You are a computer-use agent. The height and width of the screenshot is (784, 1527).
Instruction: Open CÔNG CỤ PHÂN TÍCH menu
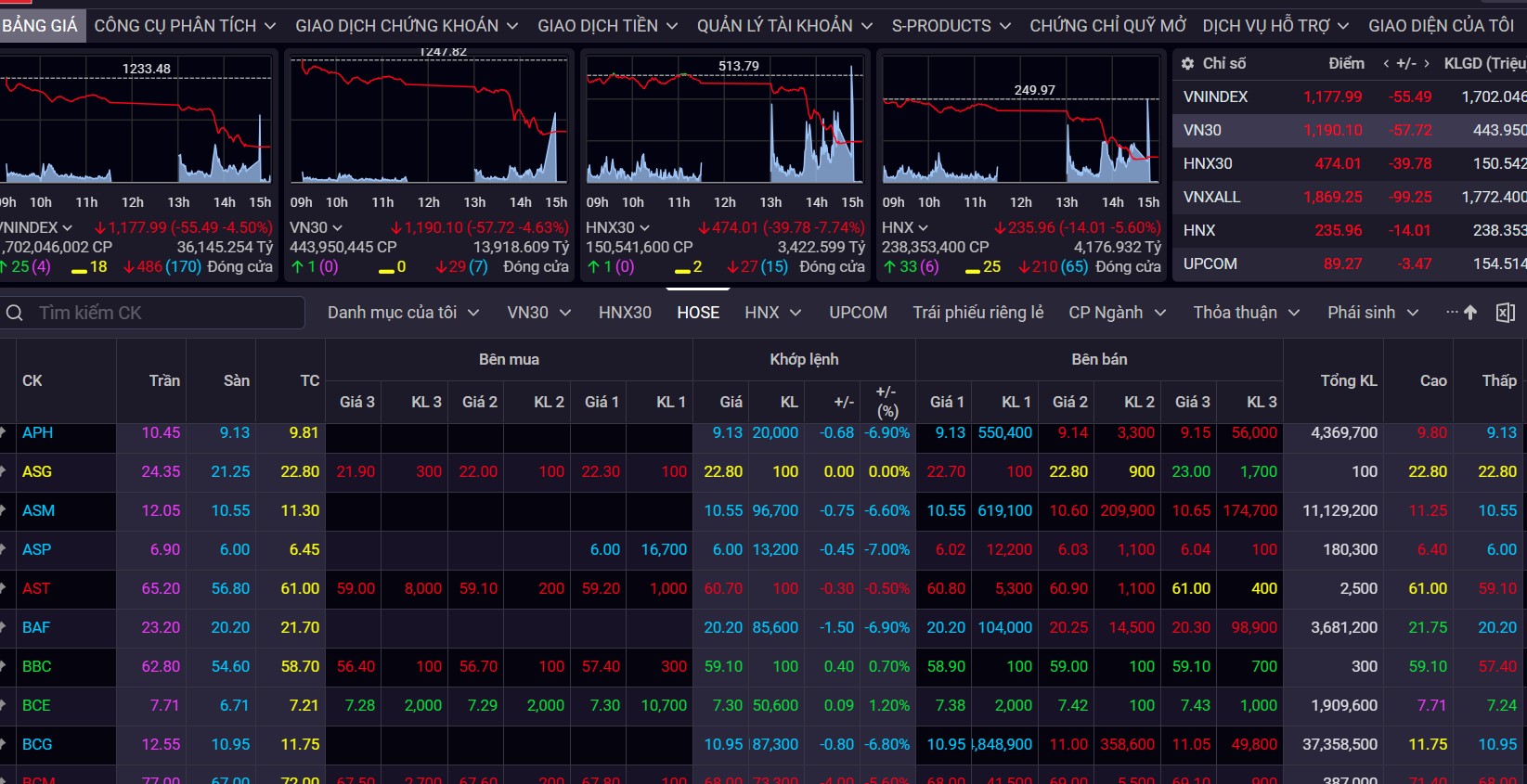click(185, 26)
